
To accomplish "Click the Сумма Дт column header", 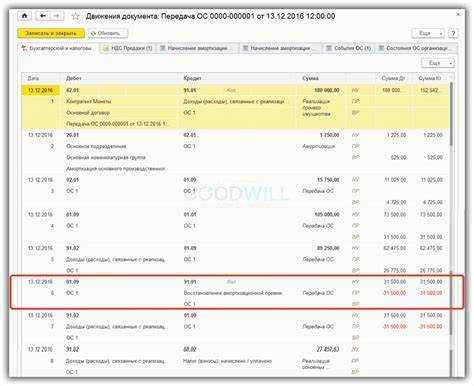I will click(x=393, y=78).
